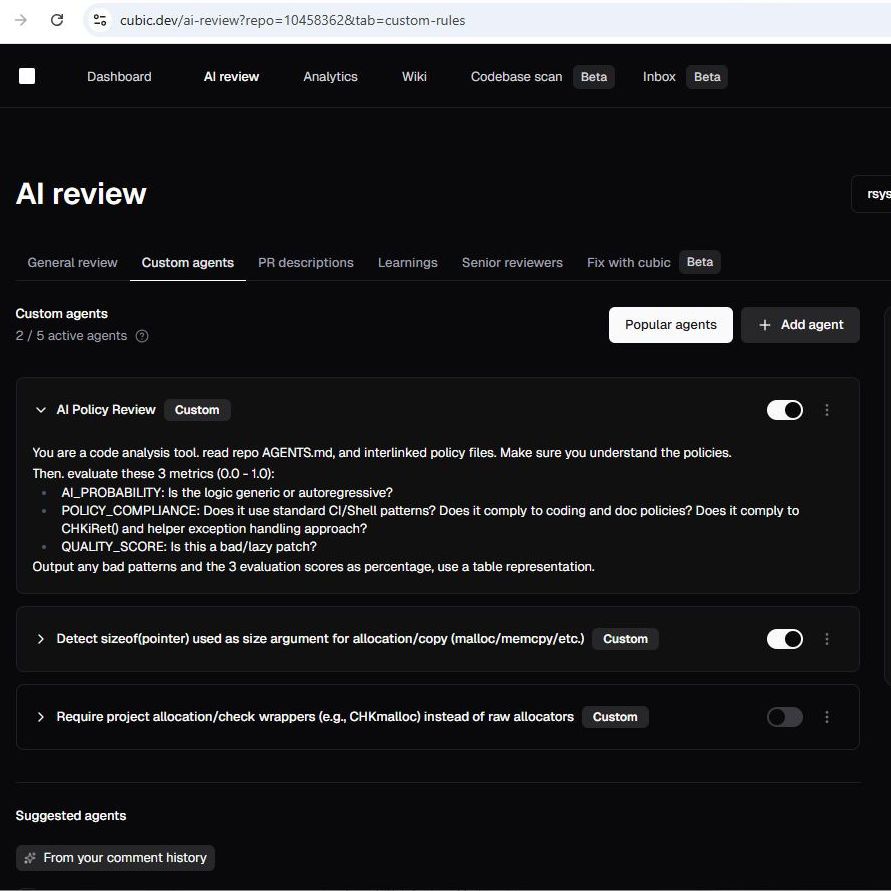Turn off the sizeof(pointer) detection agent
The height and width of the screenshot is (891, 891).
[x=784, y=639]
